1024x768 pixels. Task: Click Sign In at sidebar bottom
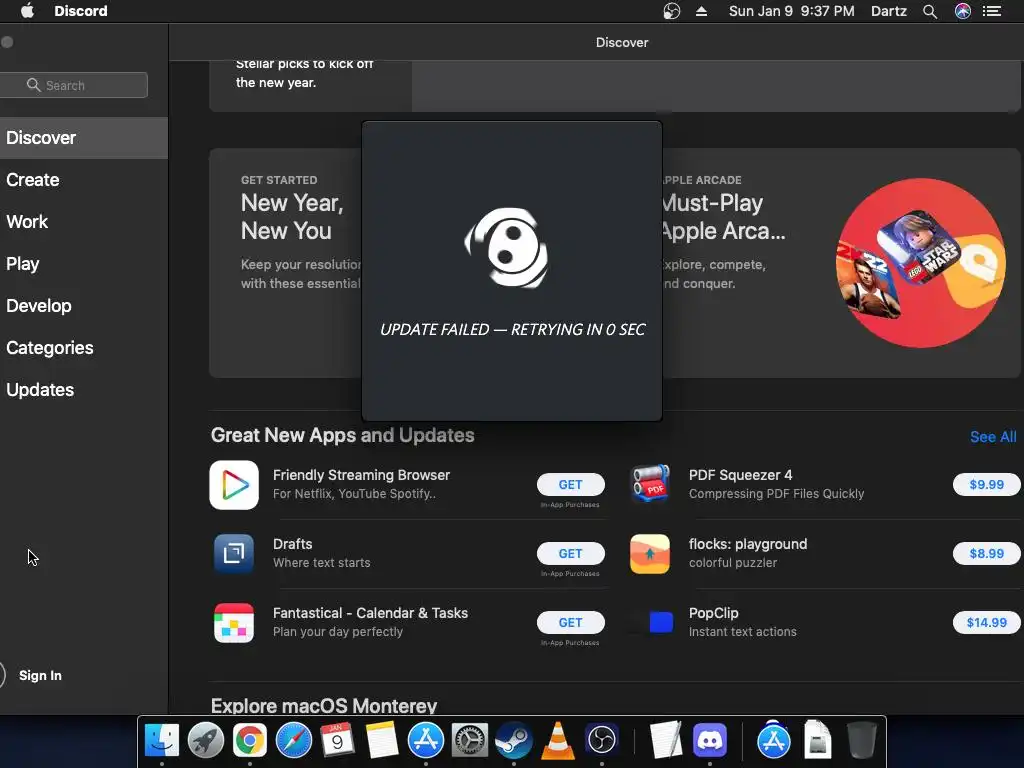40,675
